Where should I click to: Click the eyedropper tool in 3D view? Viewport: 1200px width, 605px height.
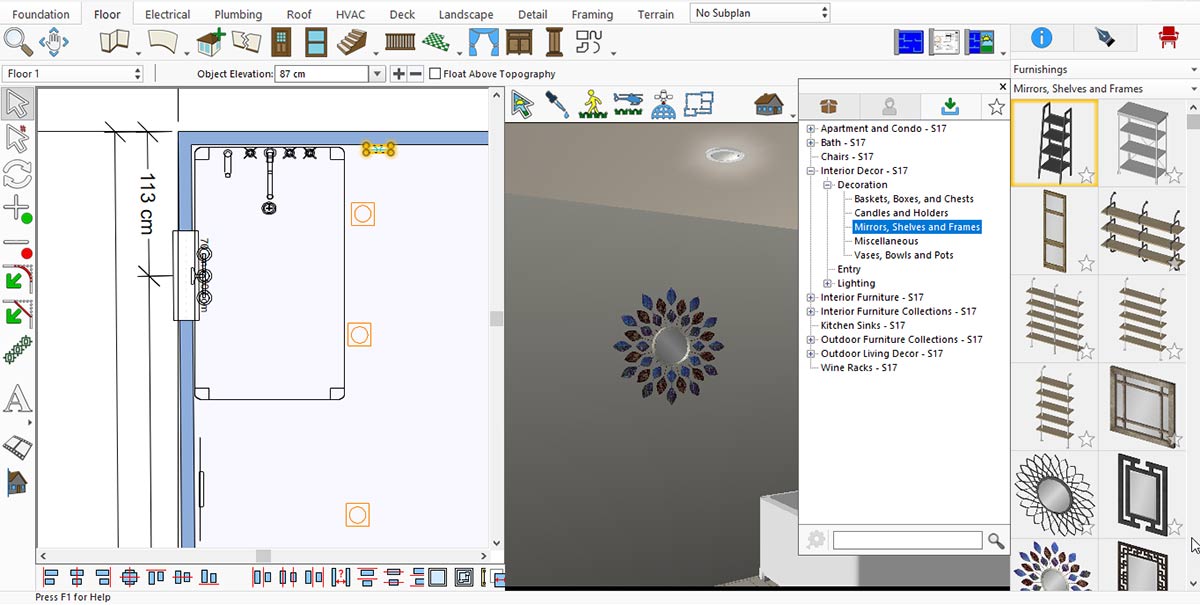[x=556, y=104]
